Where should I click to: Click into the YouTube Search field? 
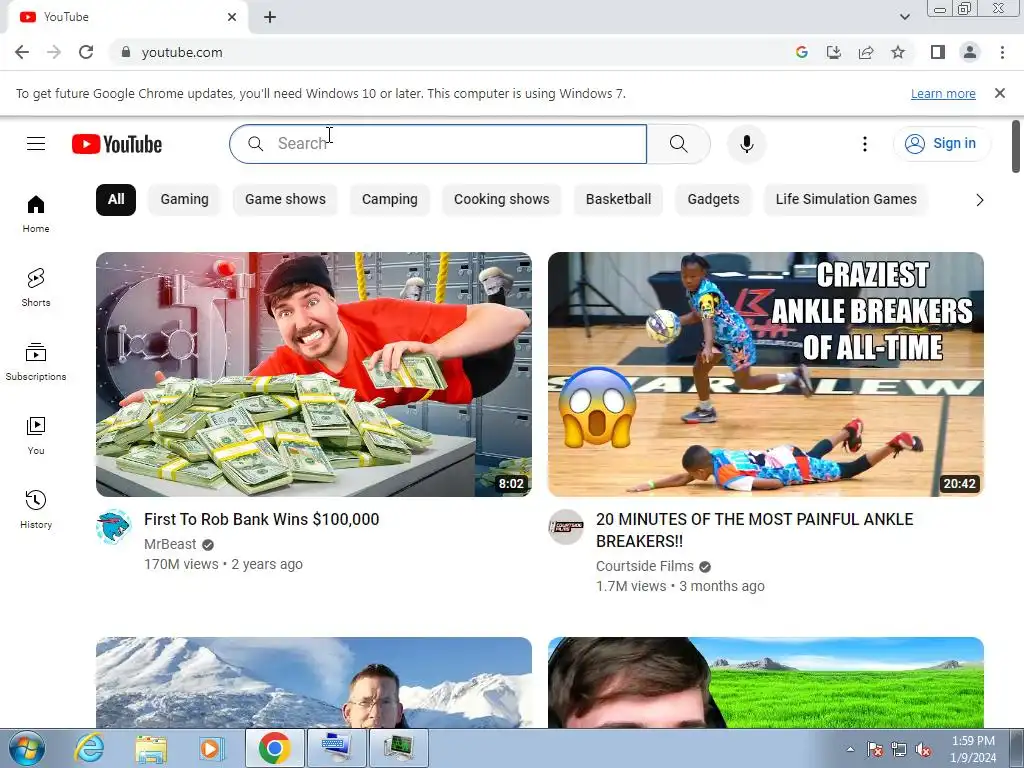click(438, 144)
